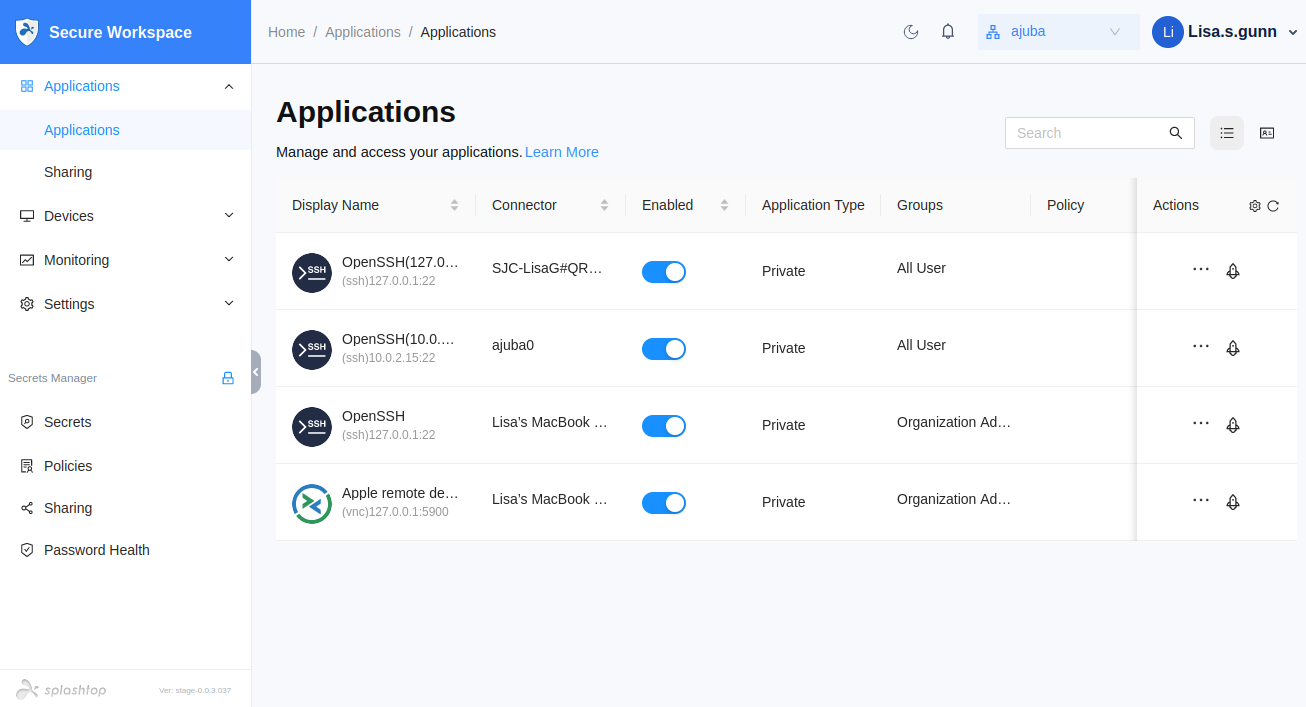Open more actions for OpenSSH(127.0… row

(x=1201, y=270)
